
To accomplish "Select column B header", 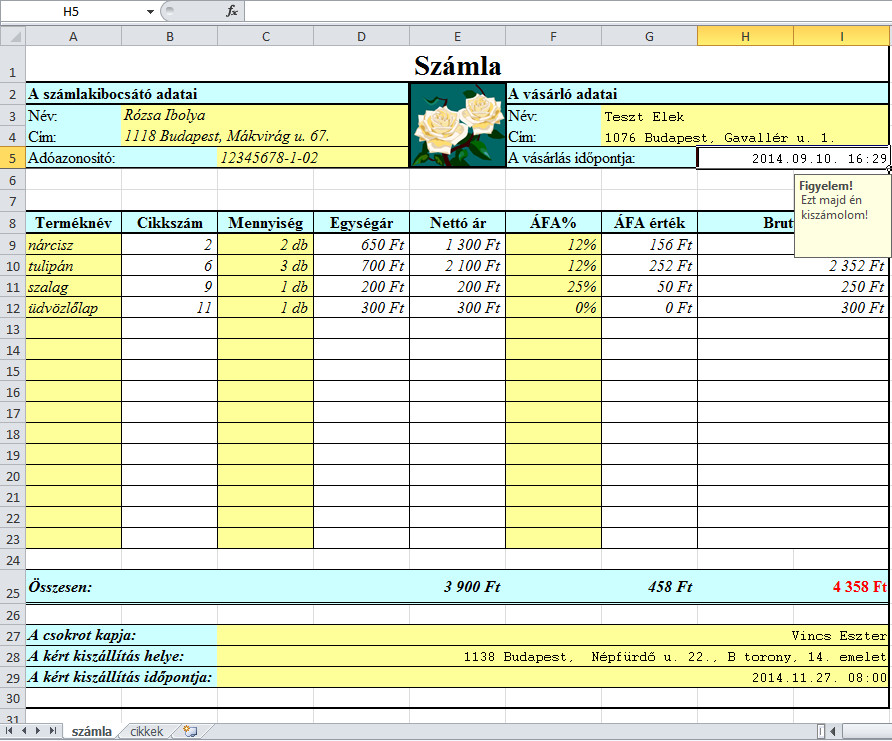I will point(170,36).
